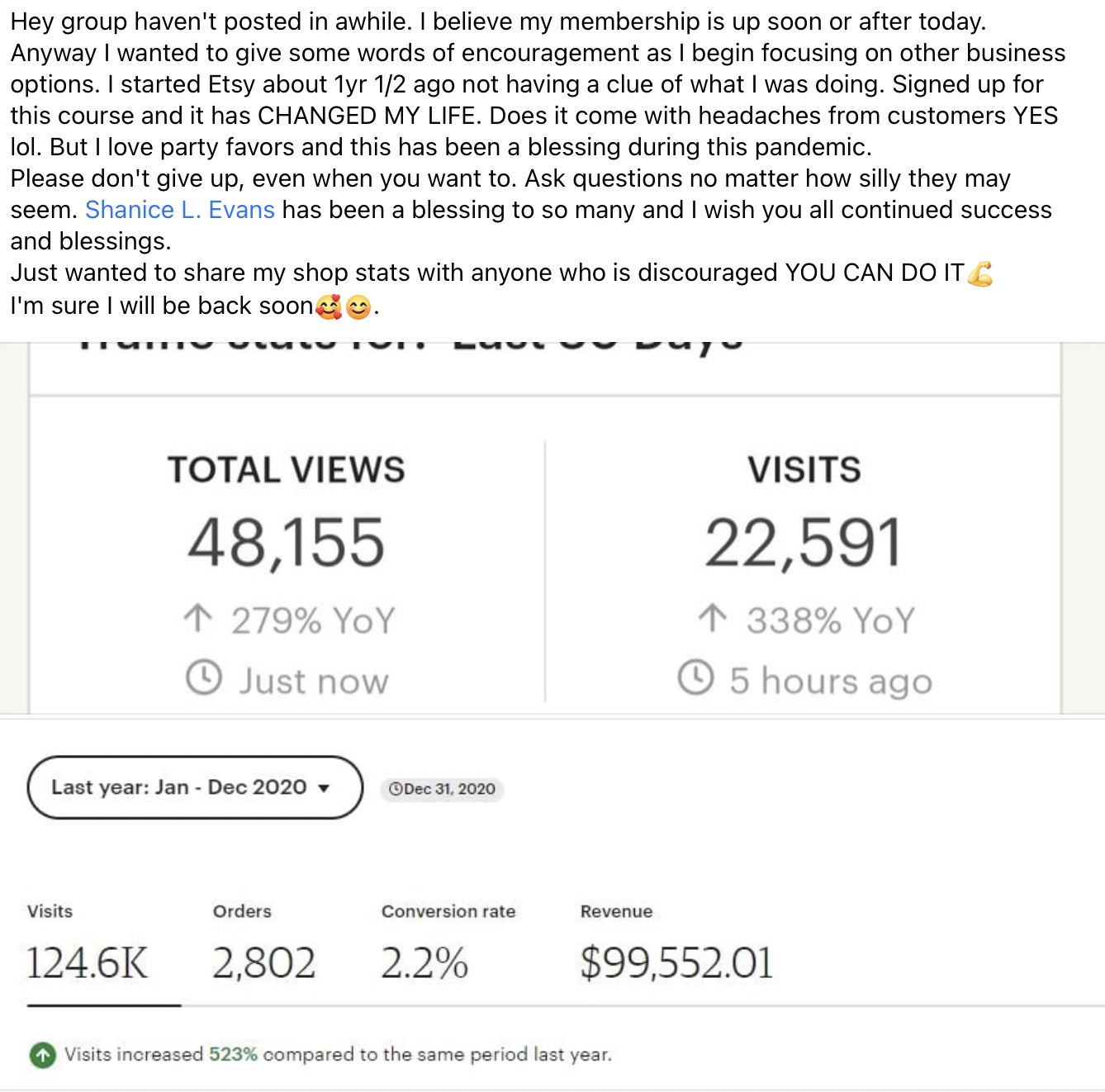Select the Orders metric tab
This screenshot has height=1092, width=1105.
264,947
